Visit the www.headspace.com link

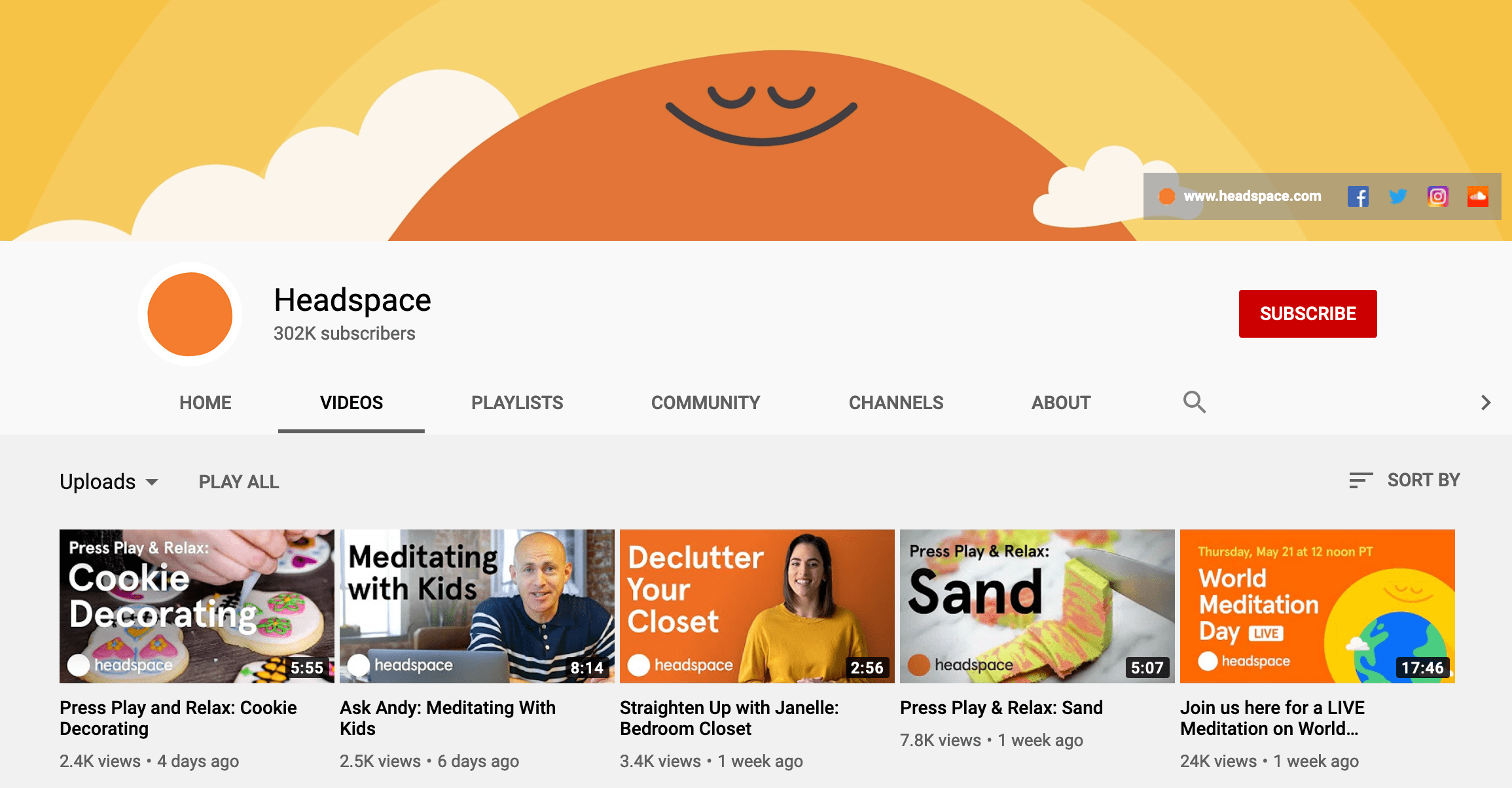(x=1251, y=196)
